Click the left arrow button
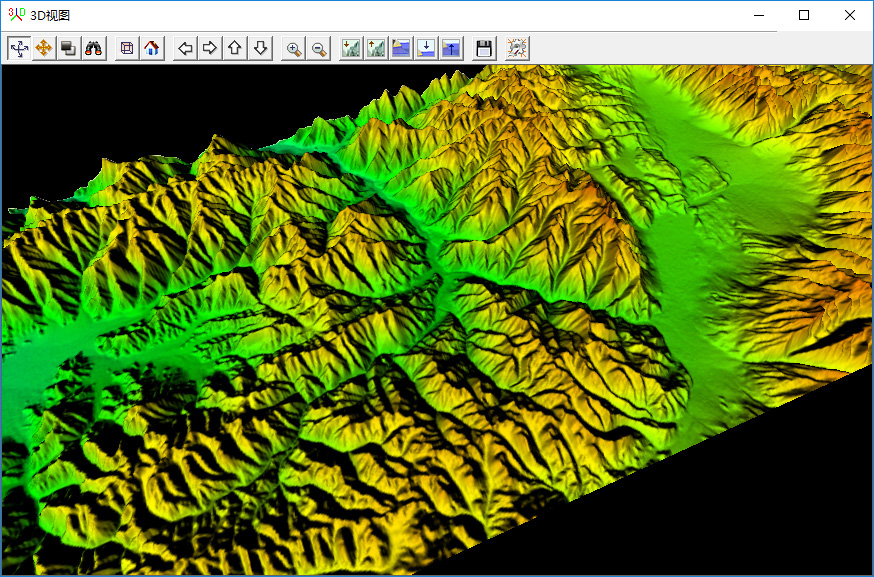 coord(185,48)
